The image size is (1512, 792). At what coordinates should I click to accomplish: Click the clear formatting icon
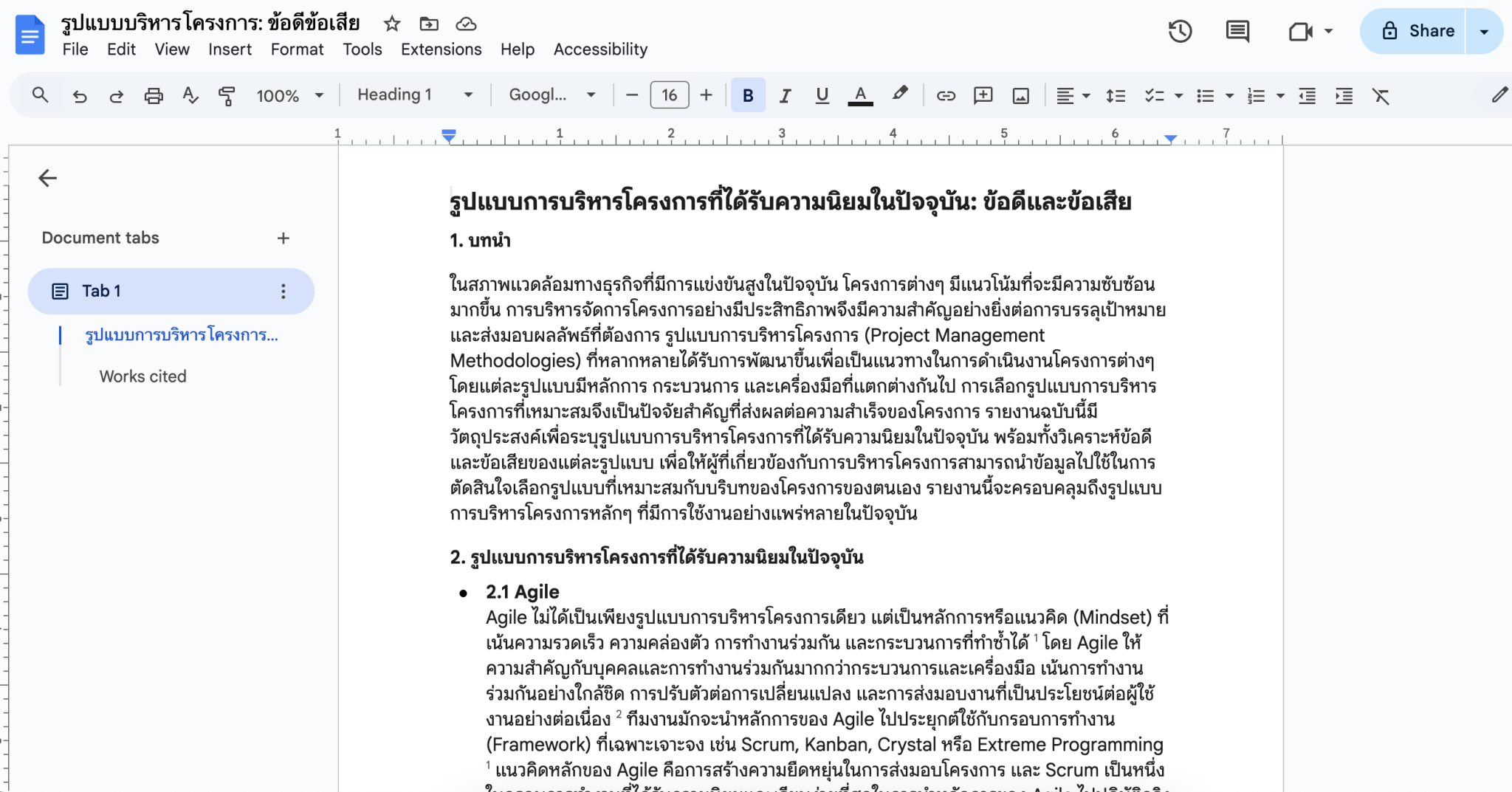1381,96
